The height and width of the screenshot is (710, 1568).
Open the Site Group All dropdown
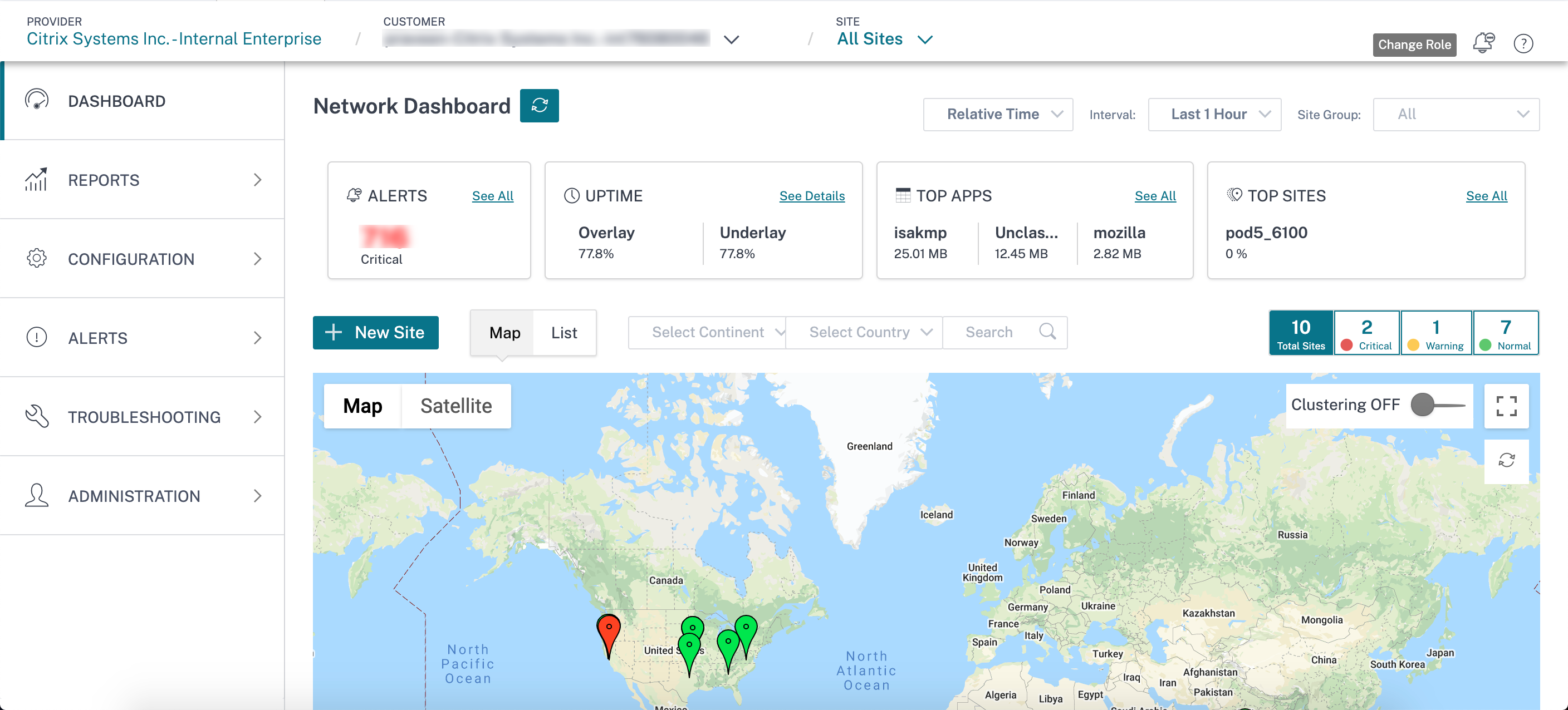[1456, 115]
